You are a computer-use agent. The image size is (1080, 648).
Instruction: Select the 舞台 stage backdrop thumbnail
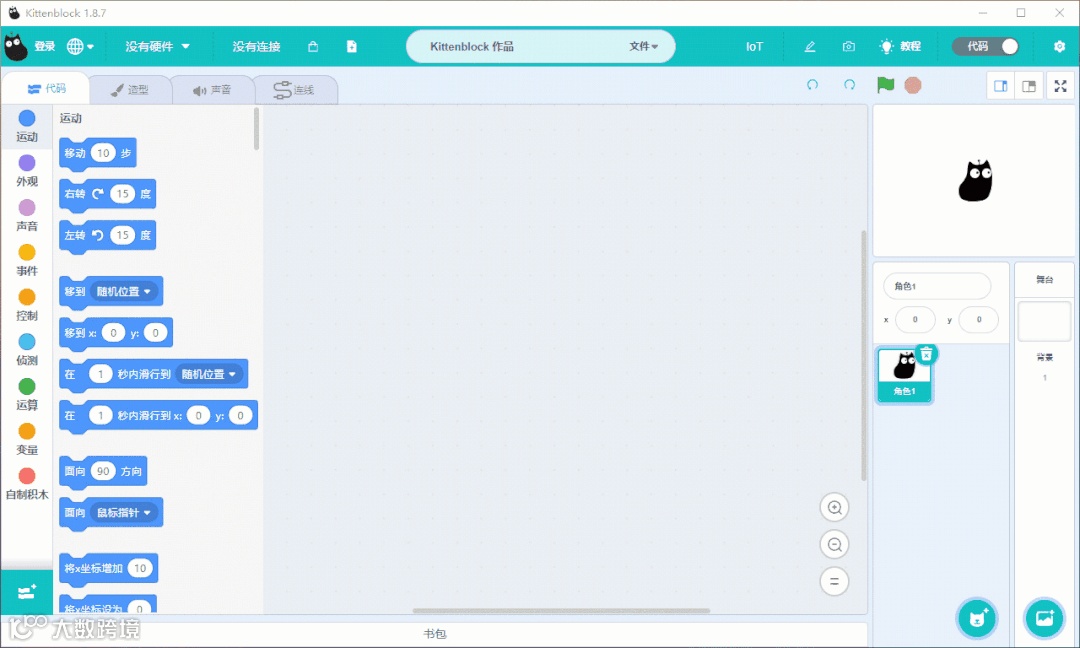click(1044, 321)
